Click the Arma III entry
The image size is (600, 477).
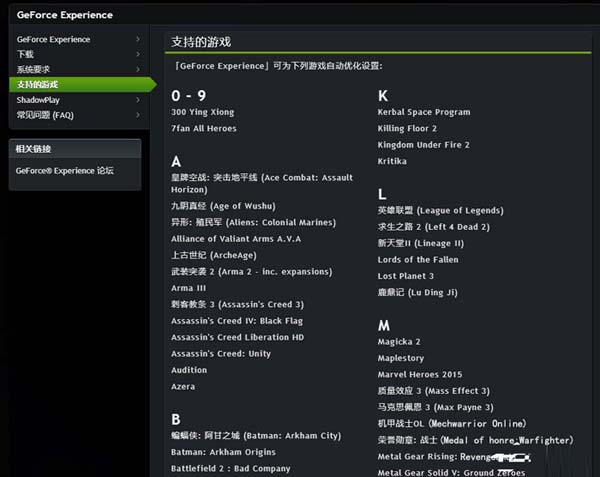pyautogui.click(x=188, y=288)
